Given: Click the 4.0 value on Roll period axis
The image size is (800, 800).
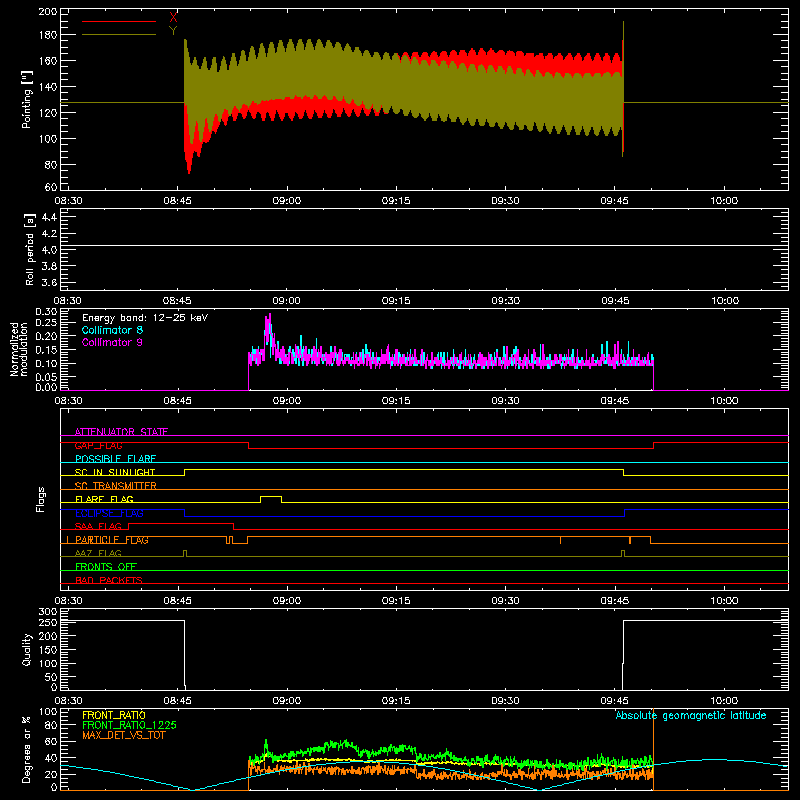Looking at the screenshot, I should [x=49, y=250].
